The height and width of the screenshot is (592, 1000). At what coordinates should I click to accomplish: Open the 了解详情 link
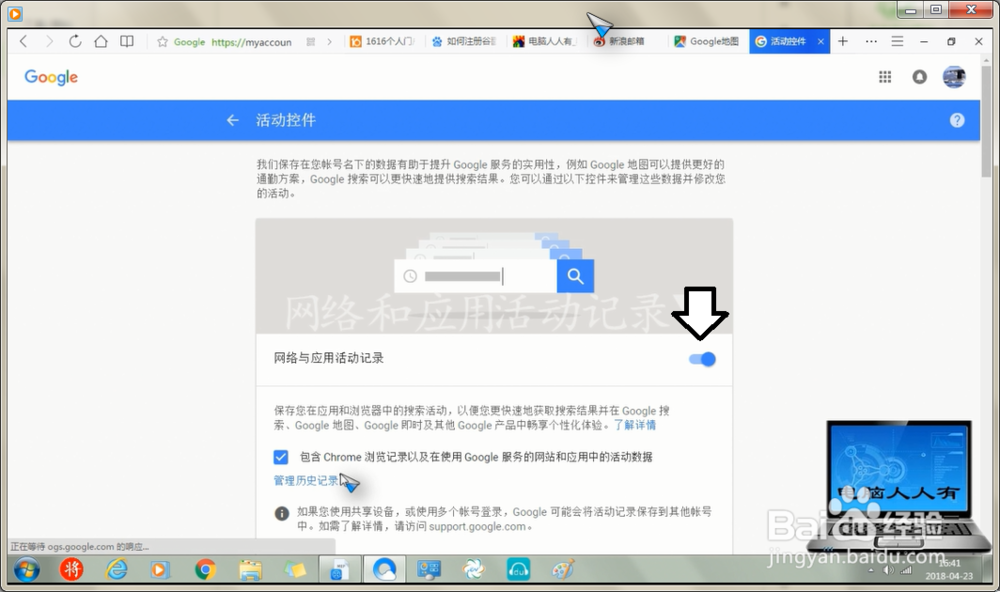pyautogui.click(x=635, y=425)
